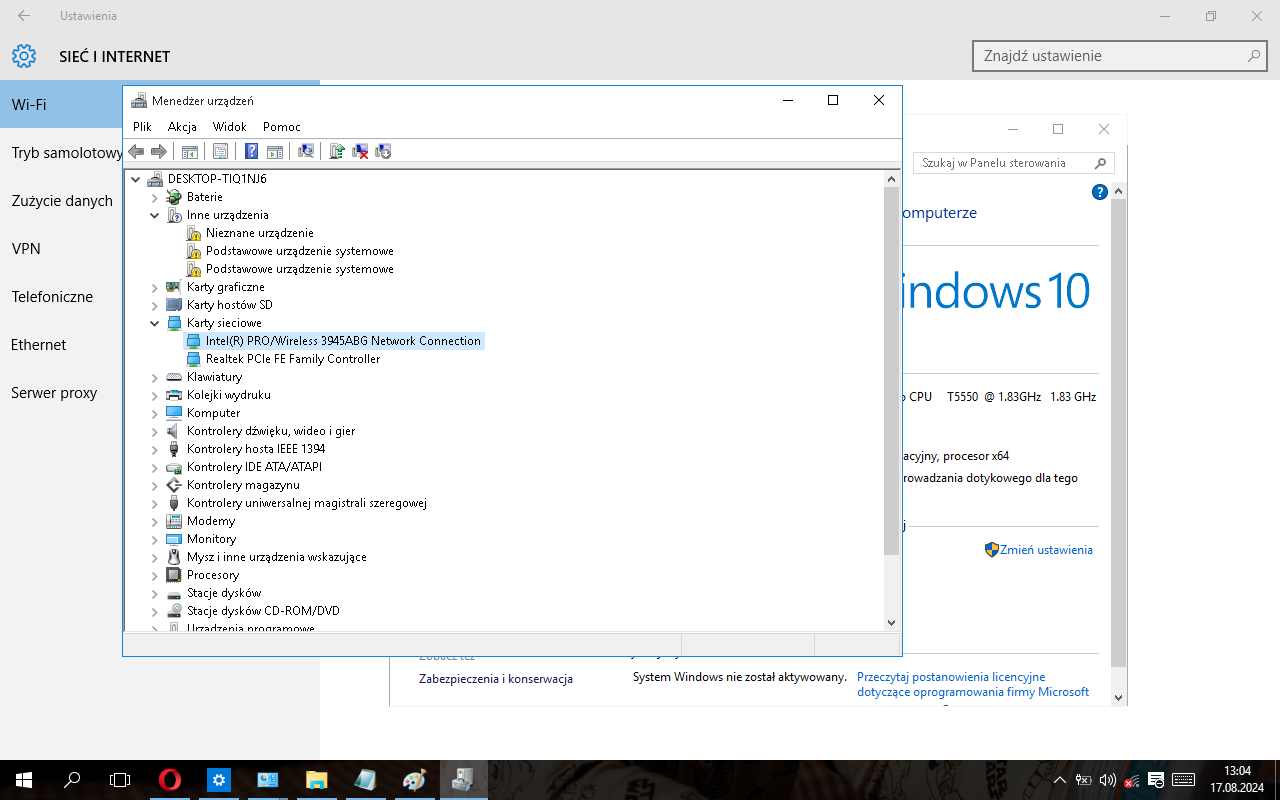Click the taskbar search magnifier icon
This screenshot has height=800, width=1280.
[x=72, y=780]
